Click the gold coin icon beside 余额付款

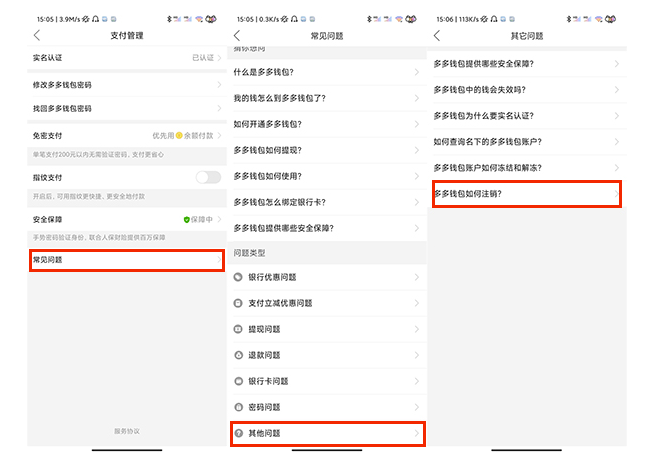(x=179, y=136)
